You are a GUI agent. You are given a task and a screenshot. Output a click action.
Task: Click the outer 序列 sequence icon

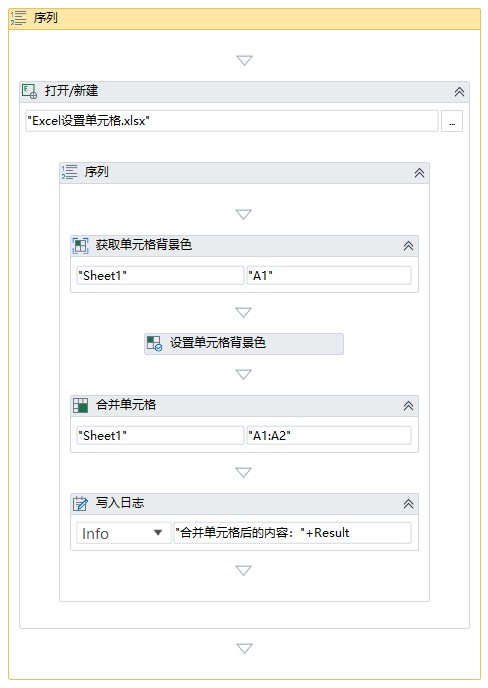coord(18,18)
